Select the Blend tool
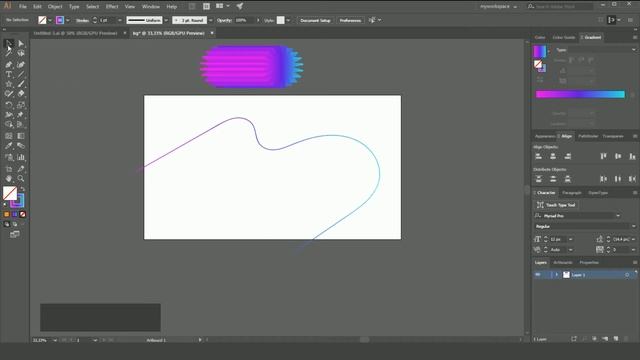The width and height of the screenshot is (640, 360). click(x=21, y=146)
